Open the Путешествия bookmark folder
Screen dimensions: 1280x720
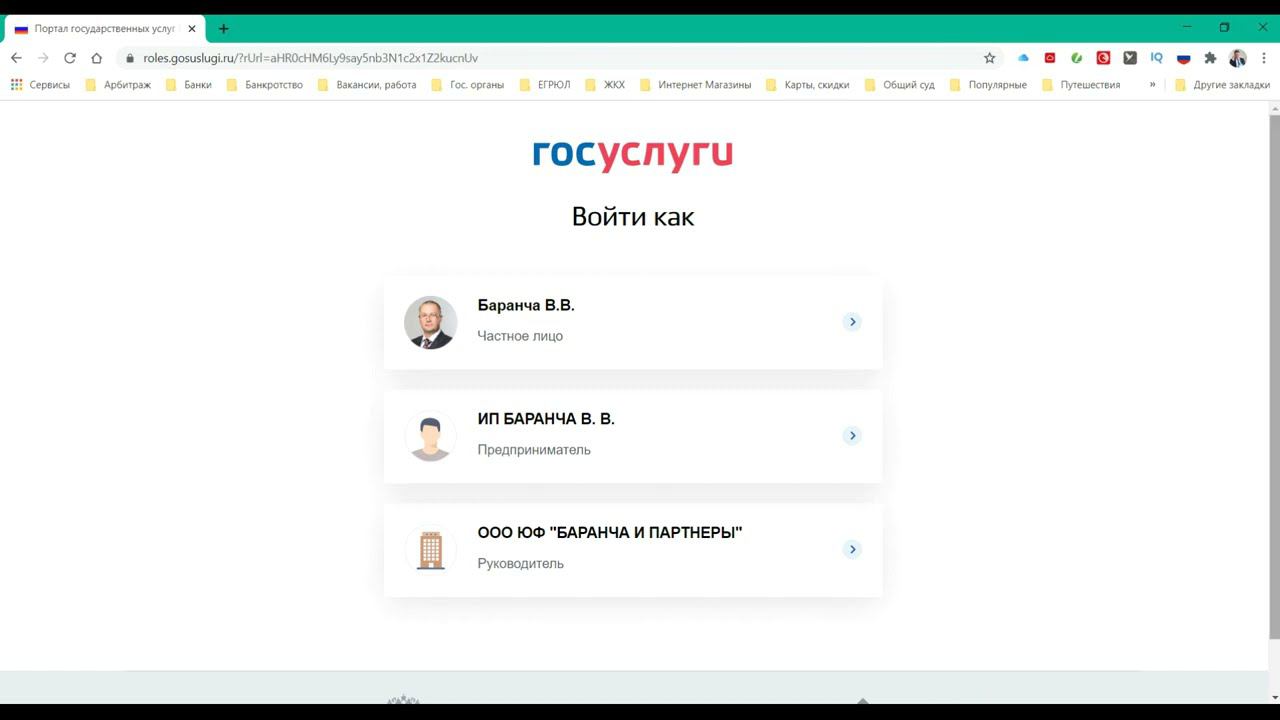click(x=1081, y=85)
